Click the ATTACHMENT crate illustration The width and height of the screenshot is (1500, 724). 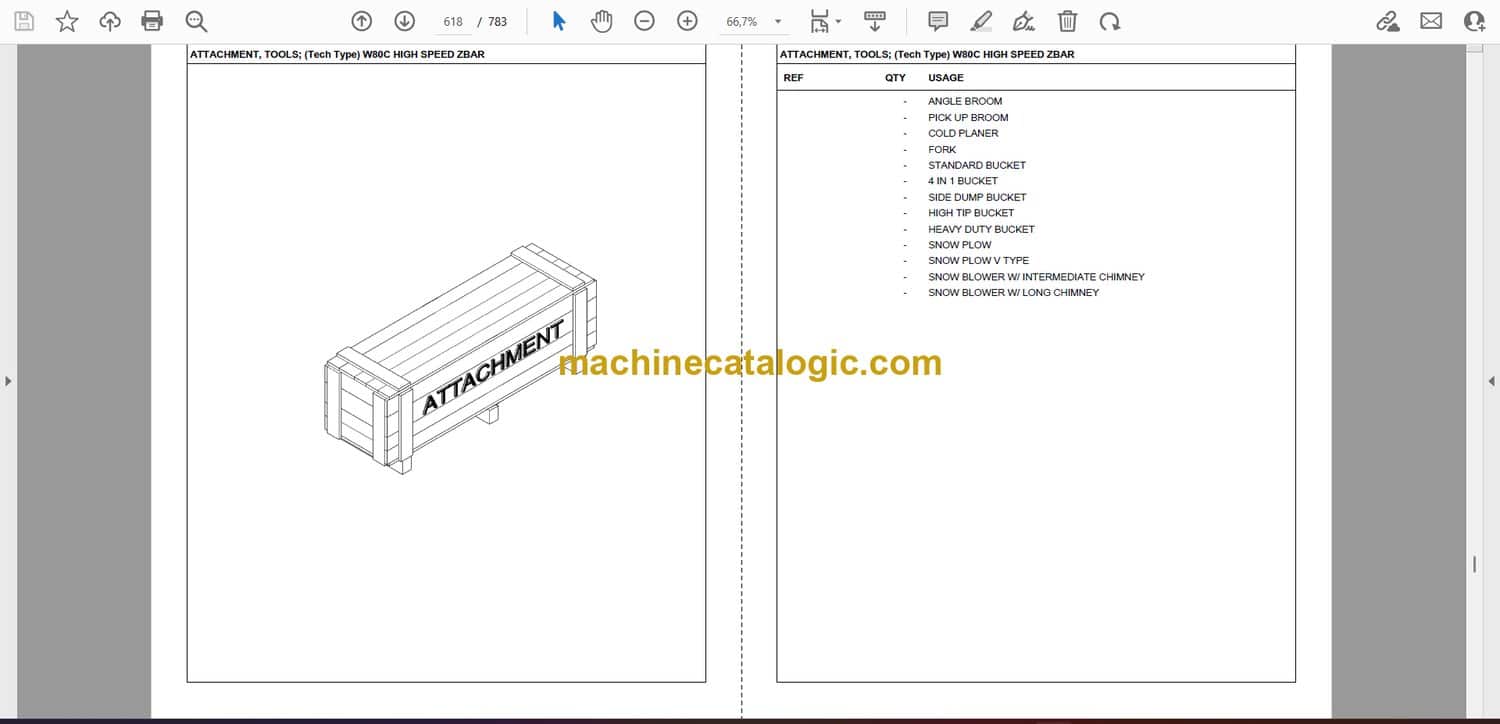460,357
